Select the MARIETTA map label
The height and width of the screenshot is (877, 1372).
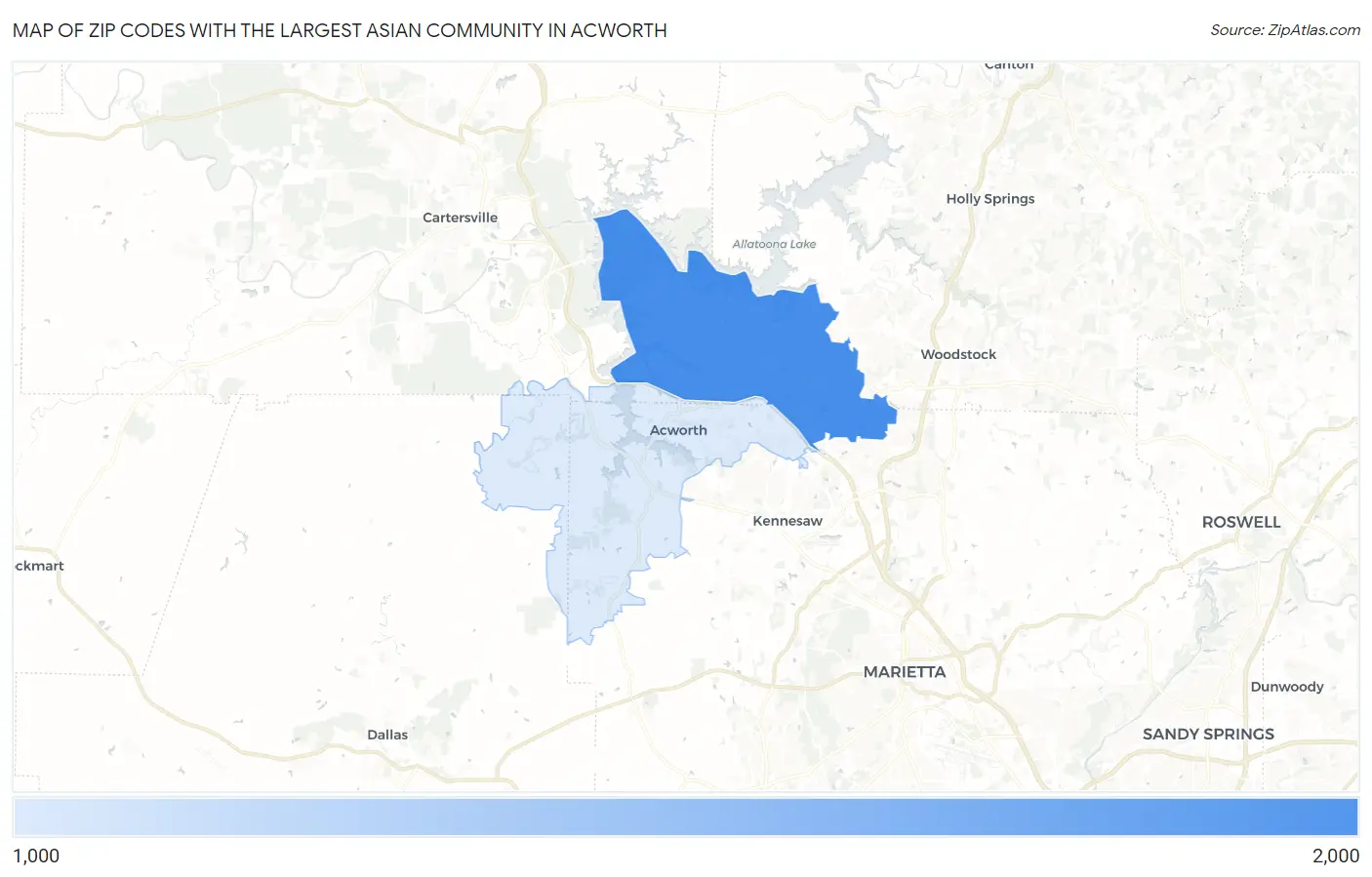(x=905, y=672)
